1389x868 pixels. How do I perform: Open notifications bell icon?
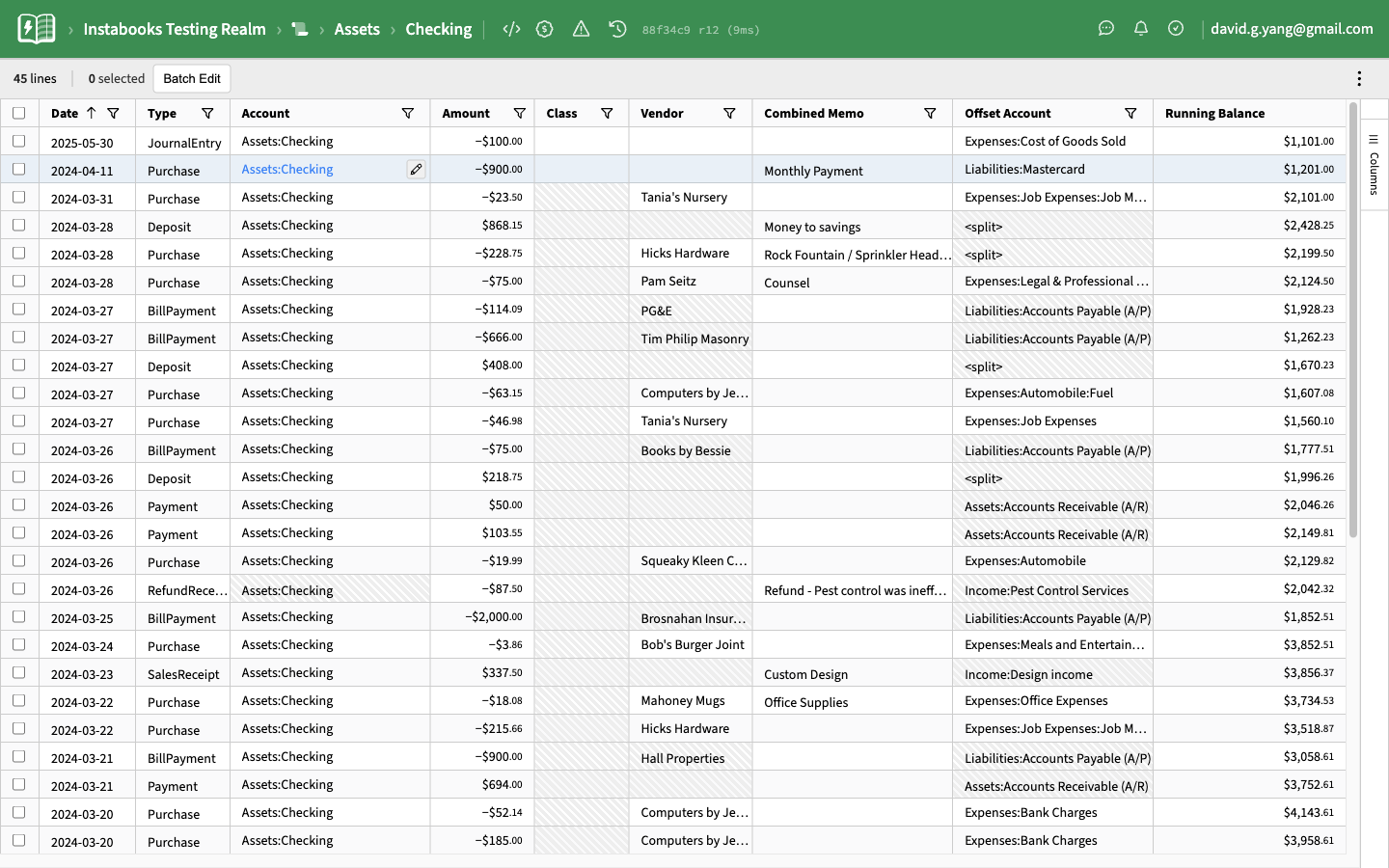1141,29
